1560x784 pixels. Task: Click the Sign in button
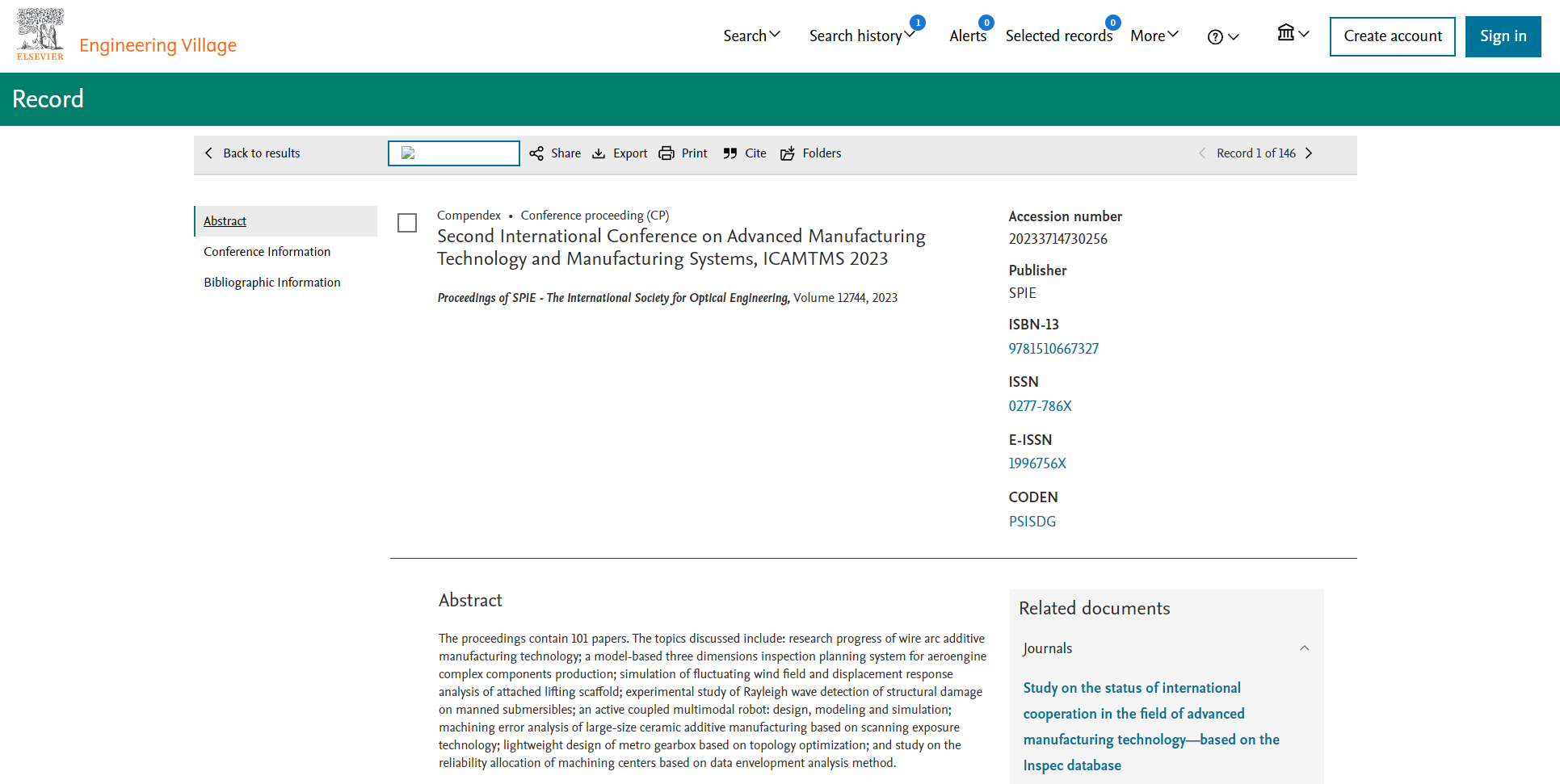tap(1503, 36)
